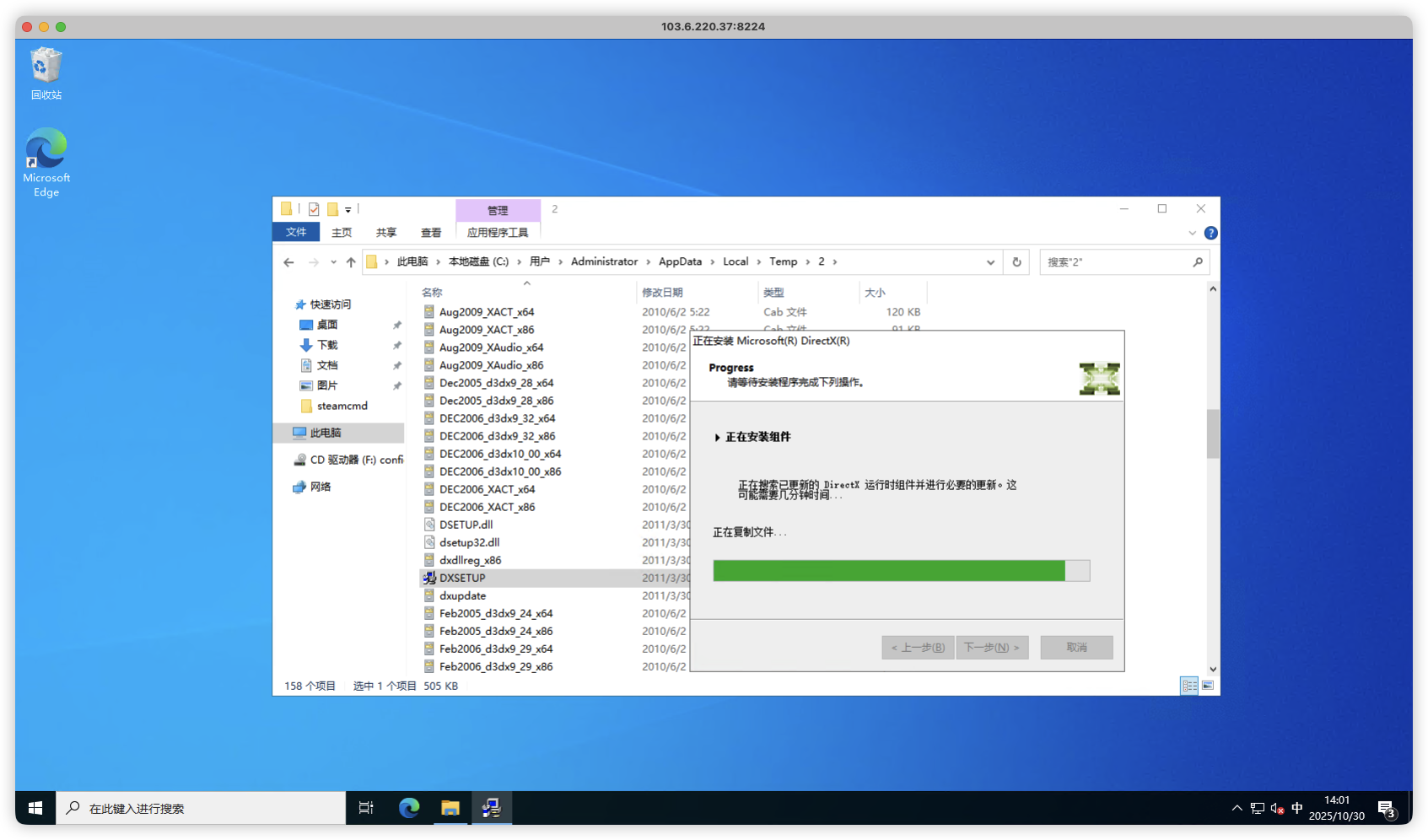The width and height of the screenshot is (1428, 840).
Task: Expand the address bar history dropdown
Action: pyautogui.click(x=990, y=262)
